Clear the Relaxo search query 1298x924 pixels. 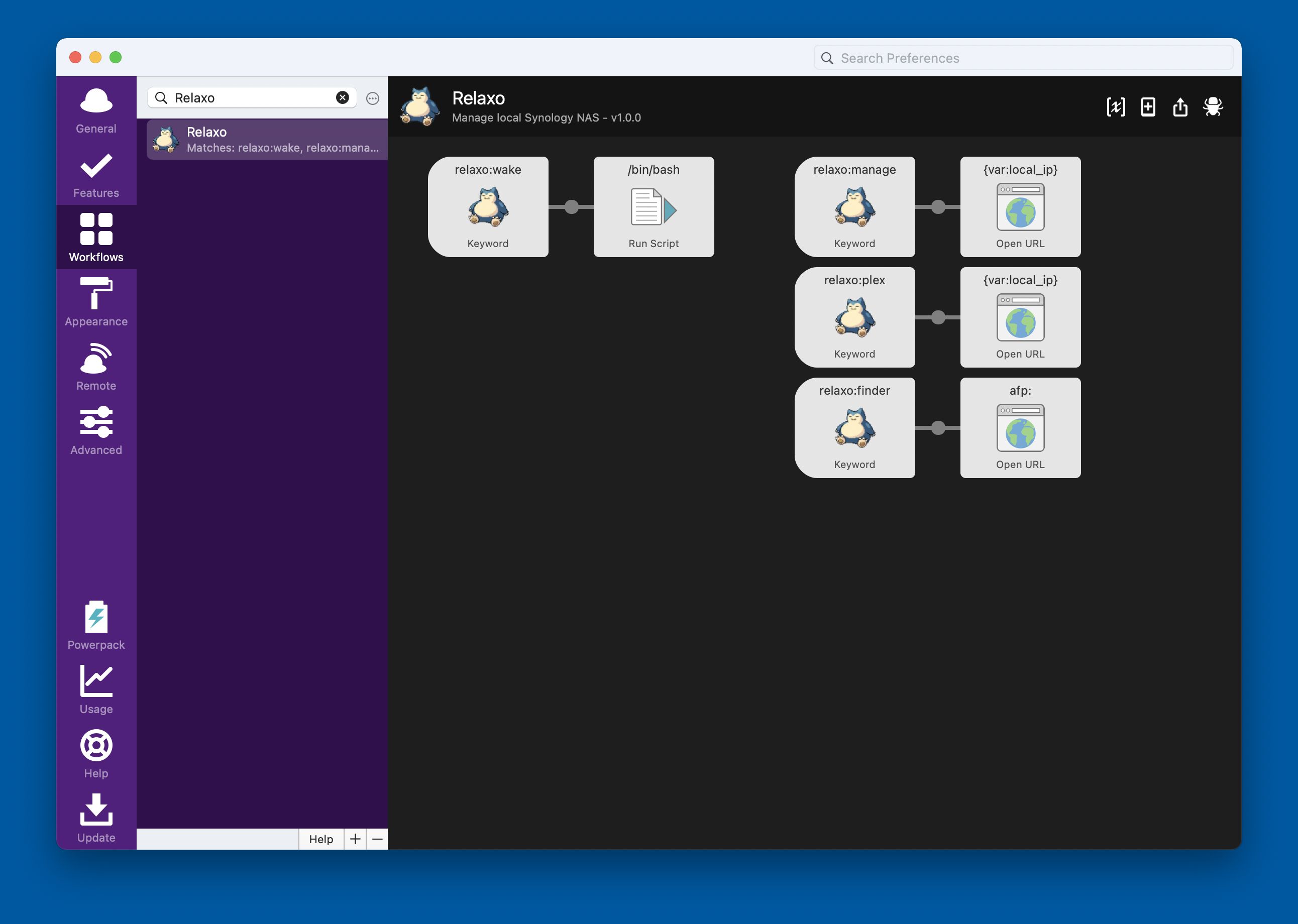(342, 97)
